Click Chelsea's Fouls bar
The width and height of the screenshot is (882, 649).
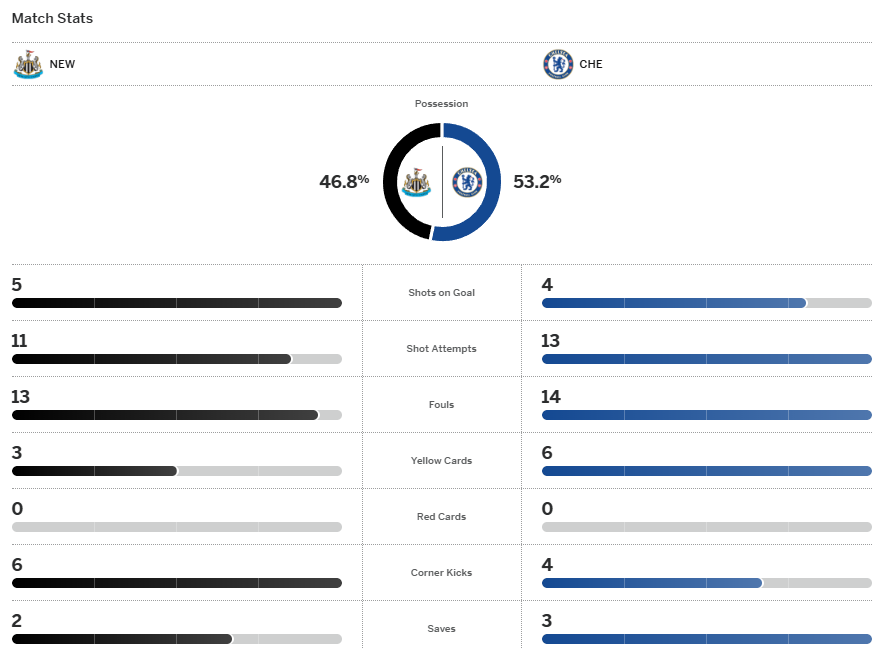click(706, 415)
